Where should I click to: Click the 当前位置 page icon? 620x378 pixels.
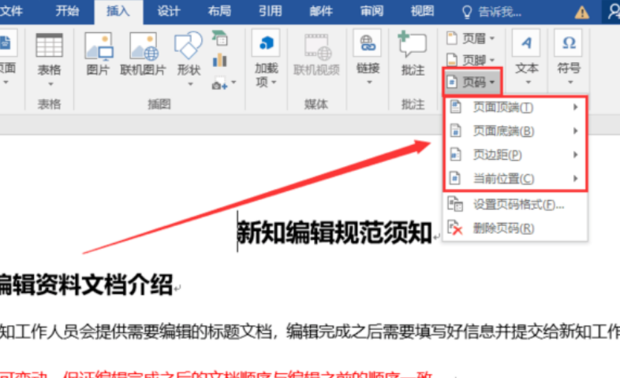click(x=456, y=178)
